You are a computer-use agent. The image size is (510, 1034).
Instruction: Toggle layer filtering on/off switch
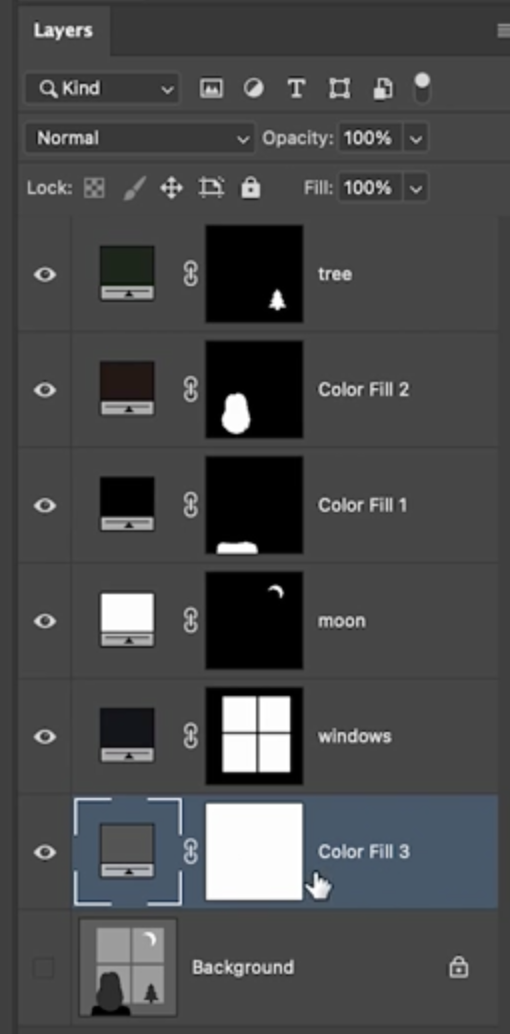tap(422, 88)
